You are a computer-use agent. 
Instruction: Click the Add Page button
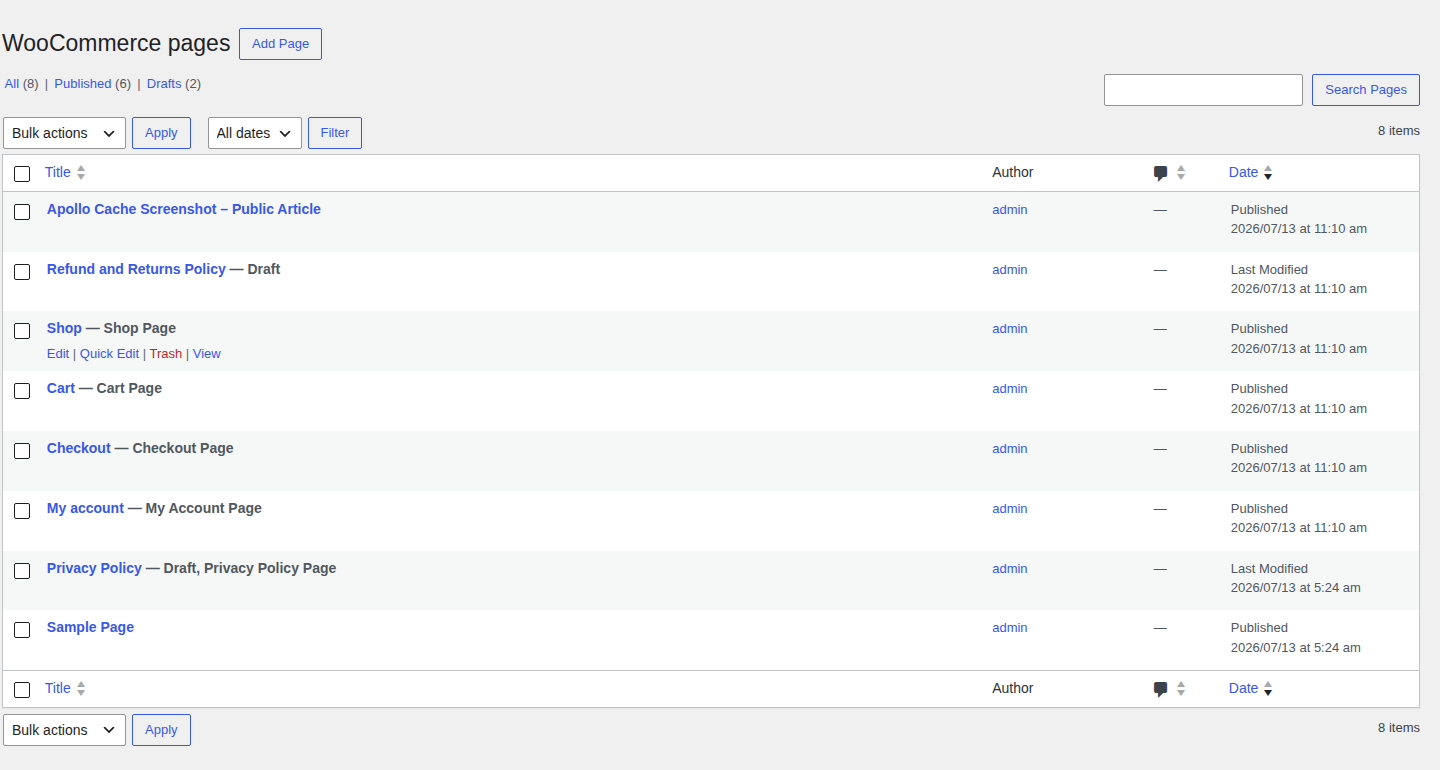[280, 44]
